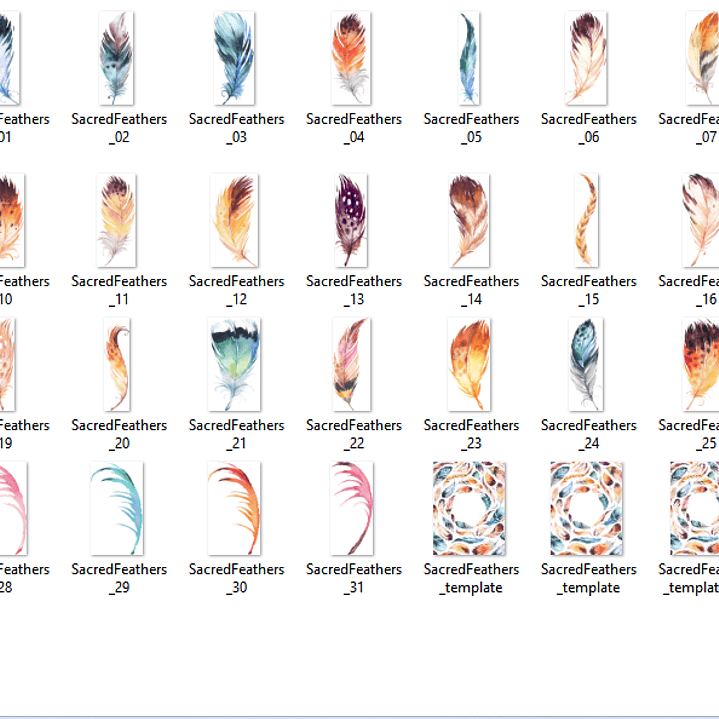The image size is (719, 719).
Task: Choose the SacredFeathers_12 yellow feather file
Action: 235,220
